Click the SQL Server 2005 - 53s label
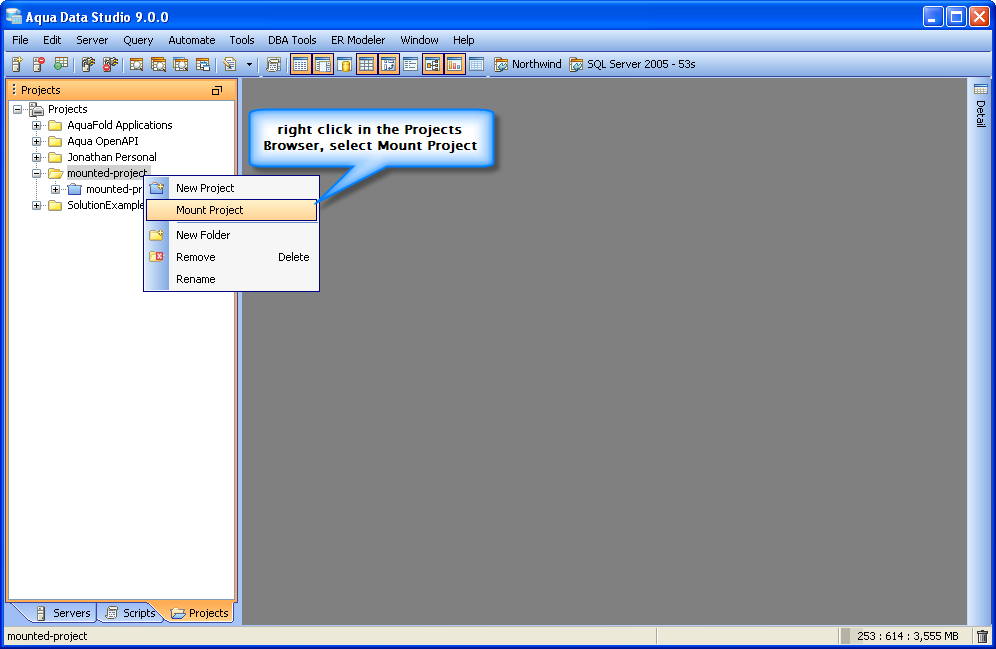 tap(641, 64)
